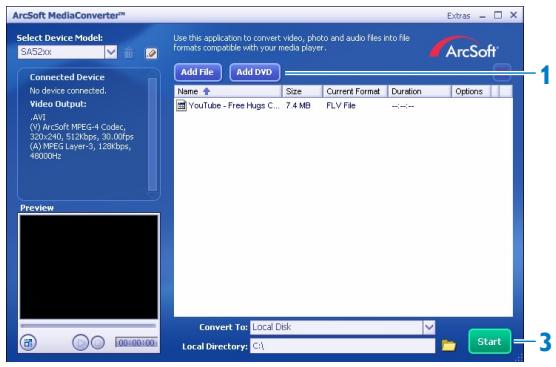Expand the Convert To dropdown arrow
Viewport: 556px width, 367px height.
pos(429,327)
